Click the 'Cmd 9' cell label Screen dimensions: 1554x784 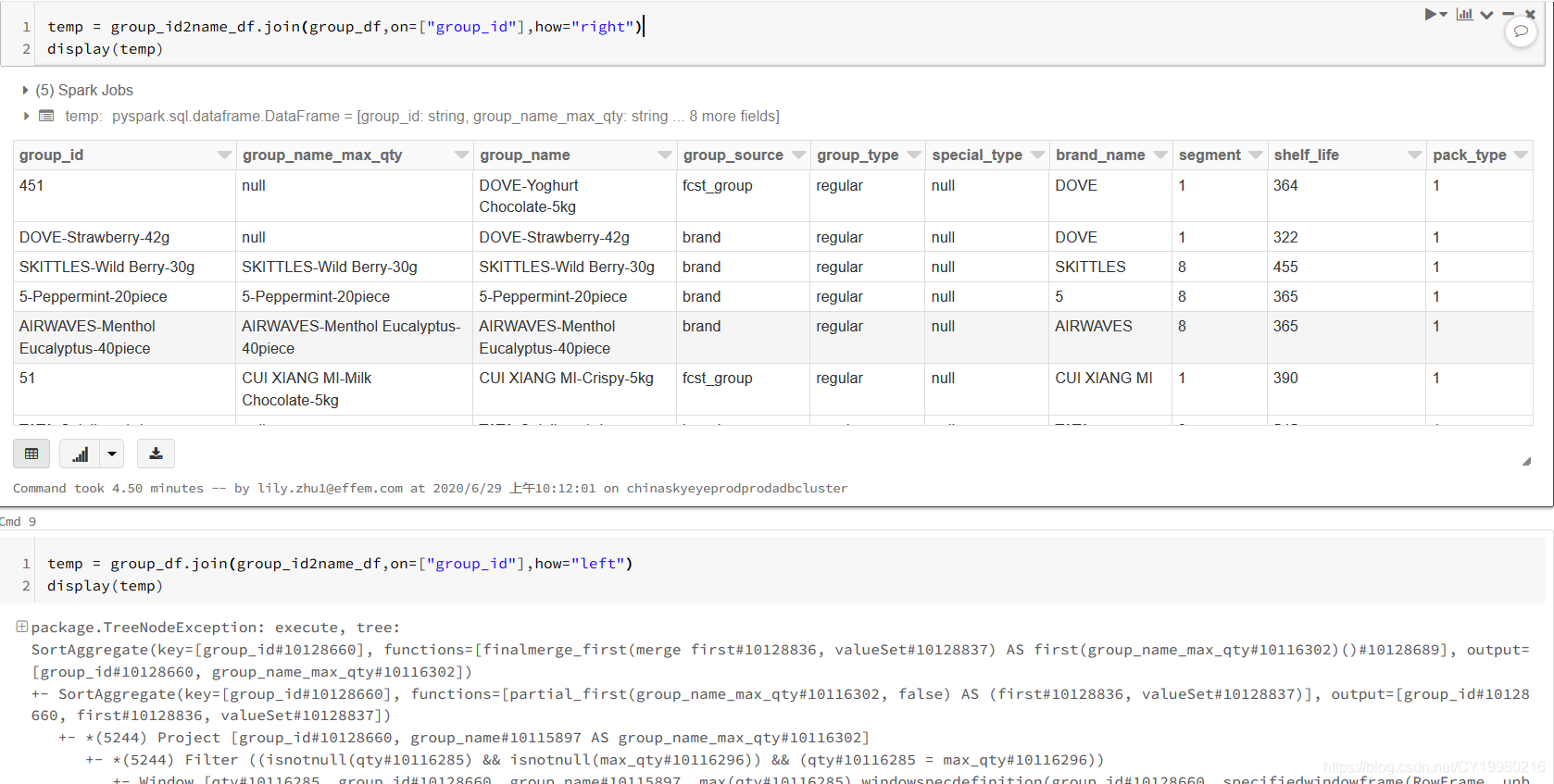(18, 521)
